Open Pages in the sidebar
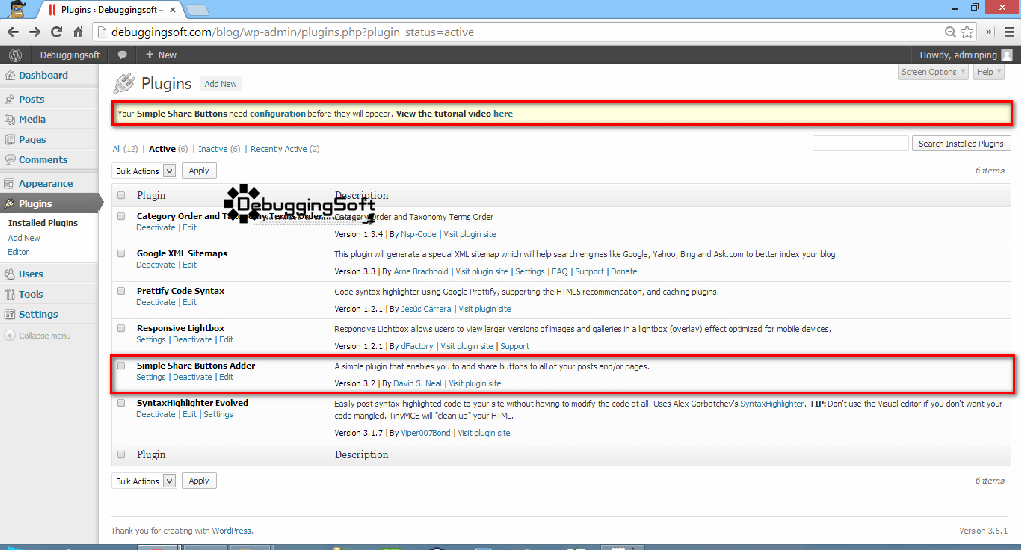The height and width of the screenshot is (550, 1021). (32, 140)
